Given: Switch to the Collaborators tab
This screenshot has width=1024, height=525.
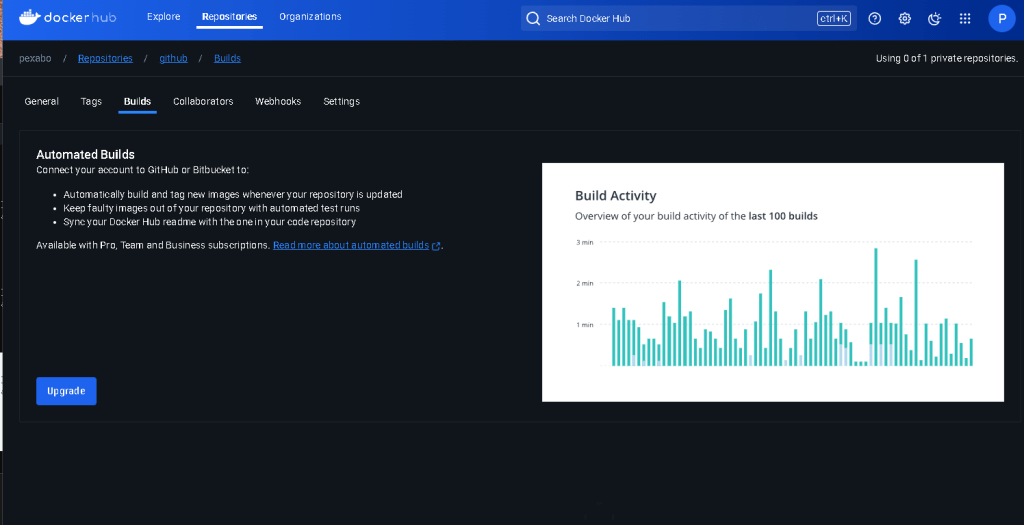Looking at the screenshot, I should [x=203, y=101].
